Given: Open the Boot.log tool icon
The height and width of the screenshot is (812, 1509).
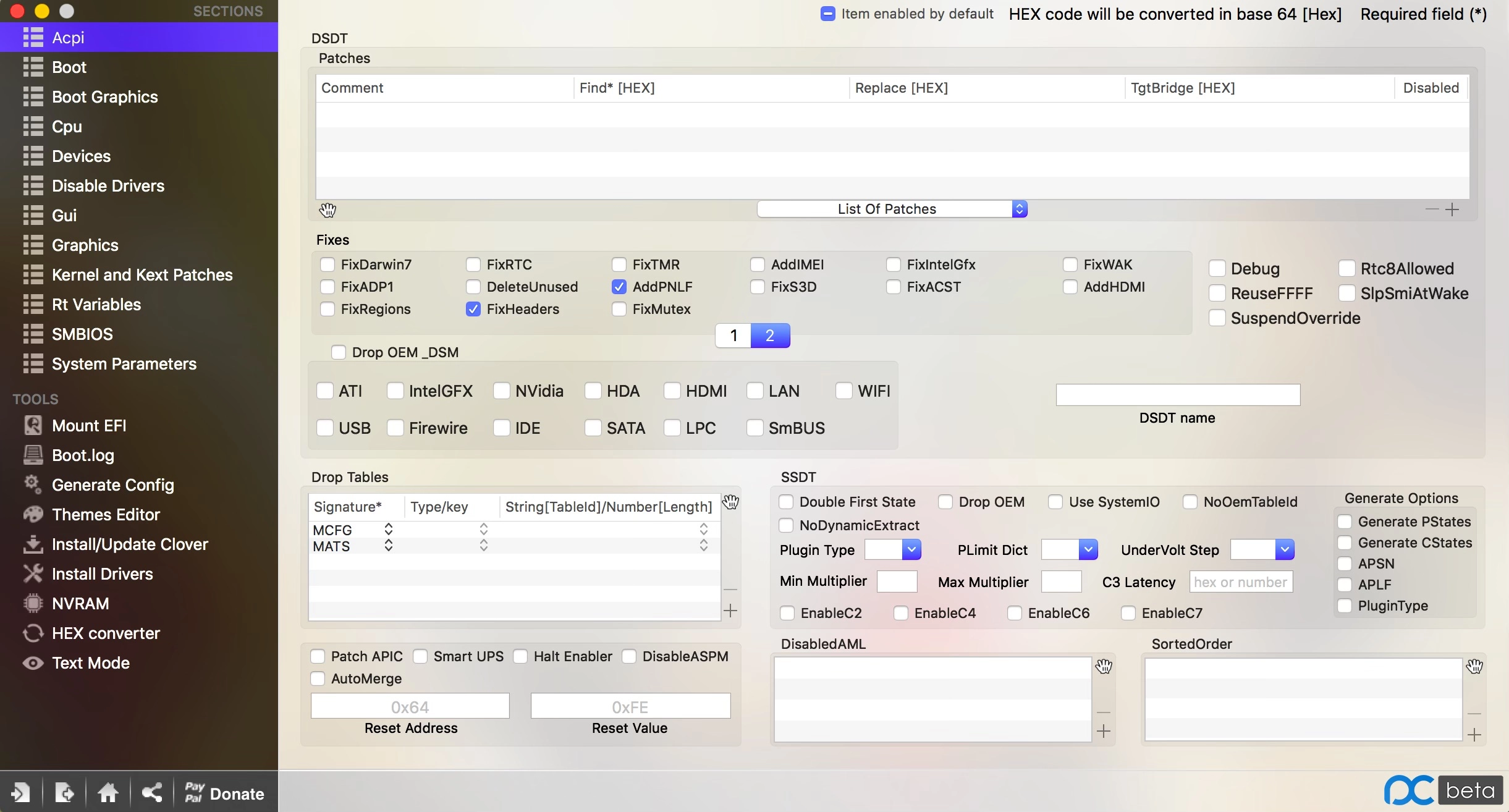Looking at the screenshot, I should [33, 455].
